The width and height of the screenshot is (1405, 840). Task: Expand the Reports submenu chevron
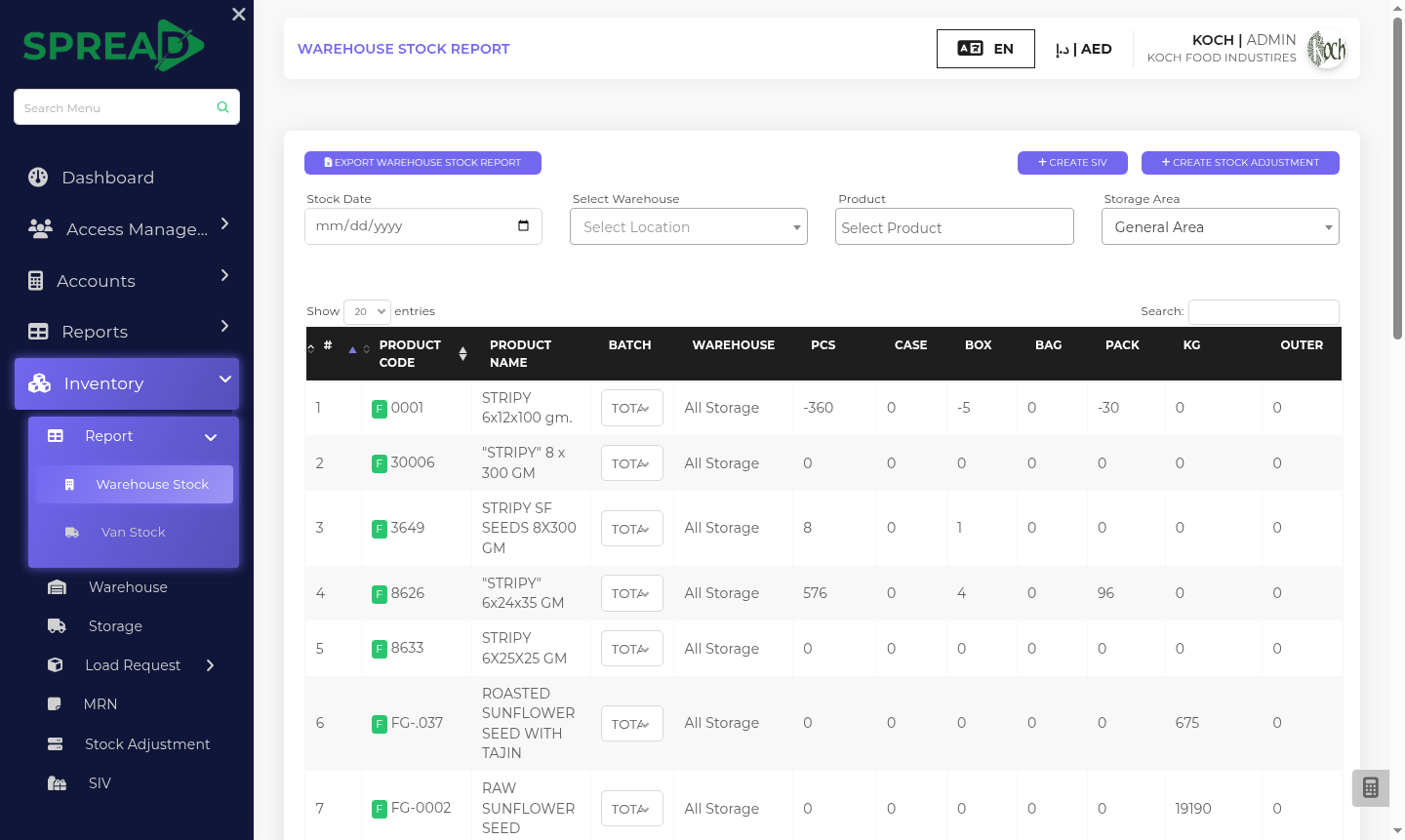(225, 326)
